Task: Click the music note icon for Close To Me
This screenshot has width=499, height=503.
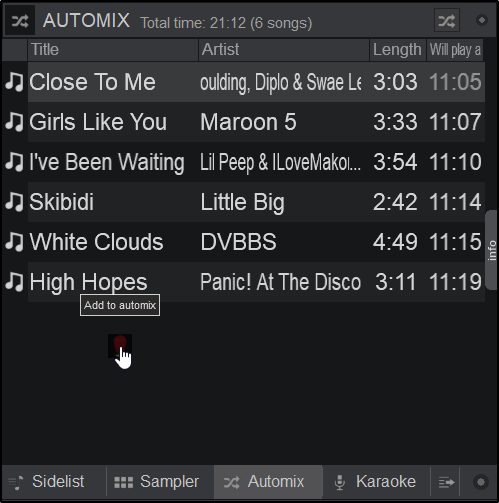Action: point(14,82)
